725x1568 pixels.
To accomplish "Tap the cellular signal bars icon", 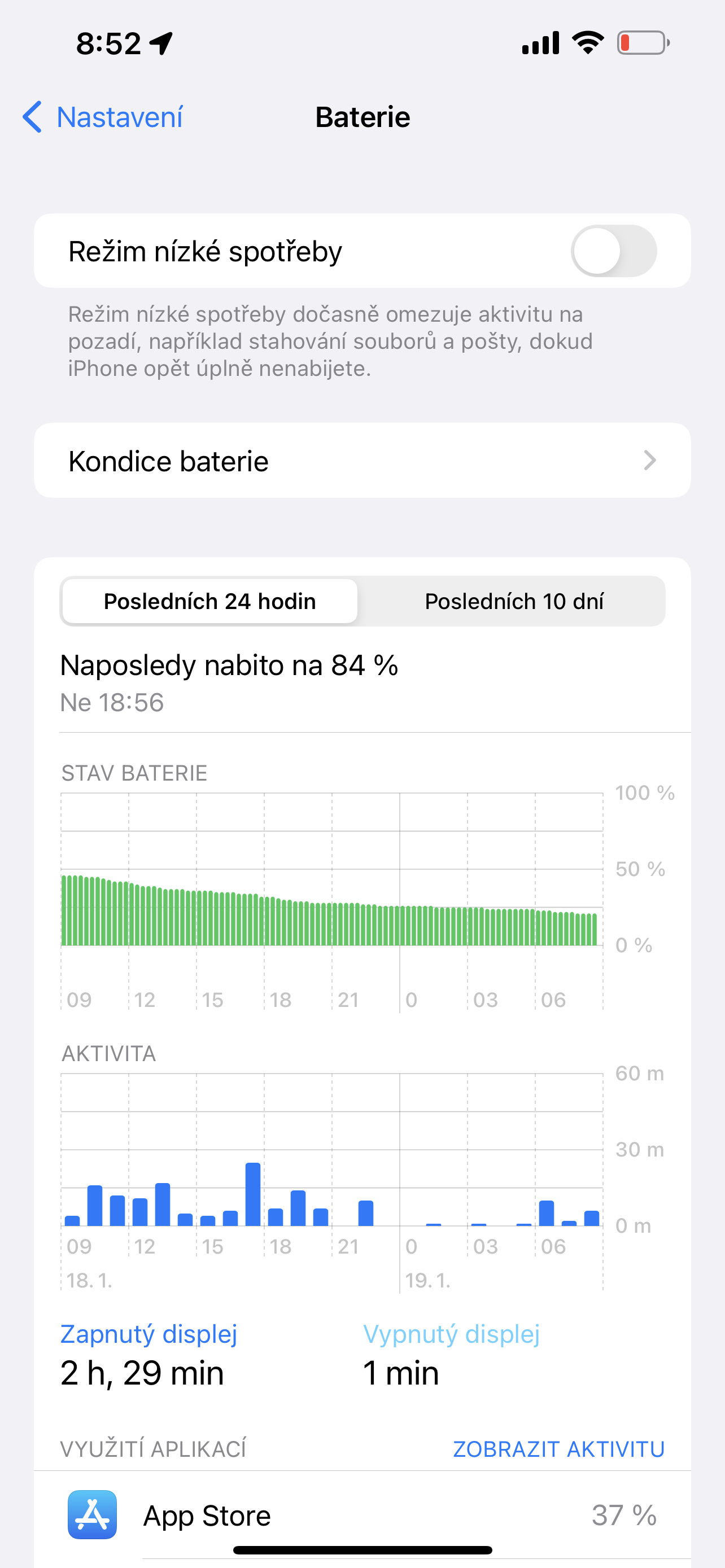I will (x=540, y=43).
